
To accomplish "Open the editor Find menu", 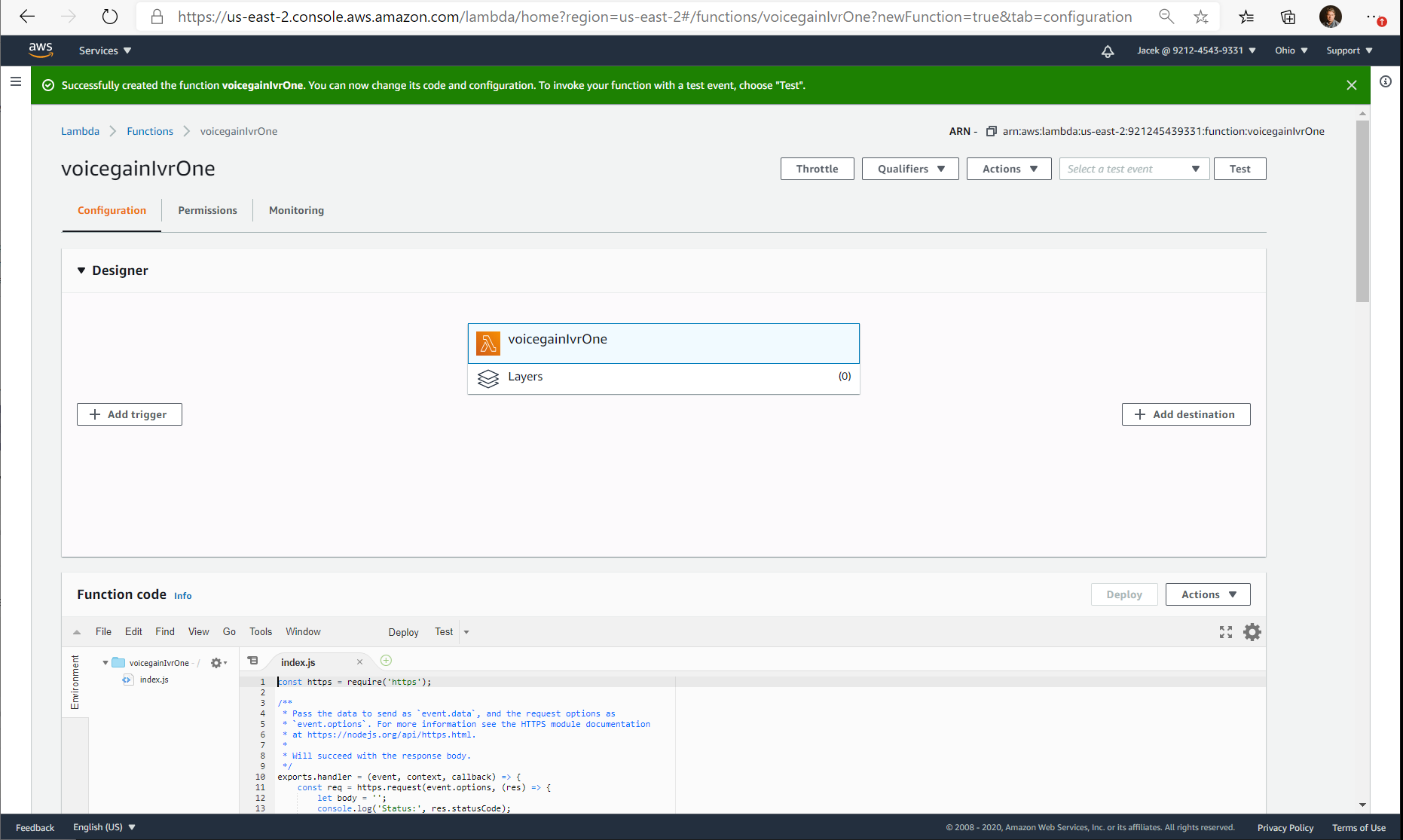I will (165, 631).
